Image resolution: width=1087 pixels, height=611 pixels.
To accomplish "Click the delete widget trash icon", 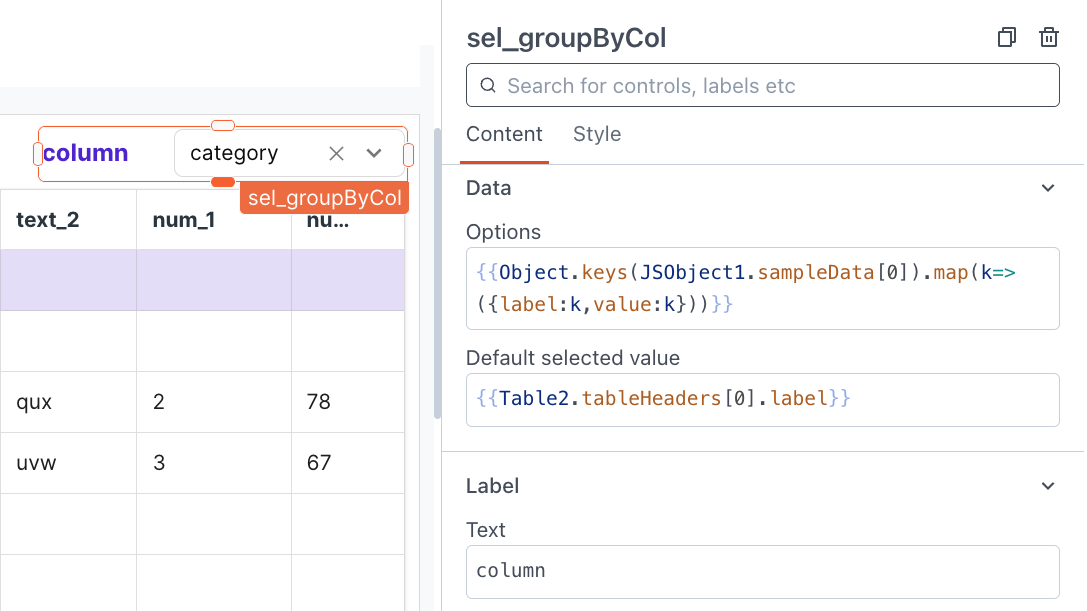I will 1048,38.
